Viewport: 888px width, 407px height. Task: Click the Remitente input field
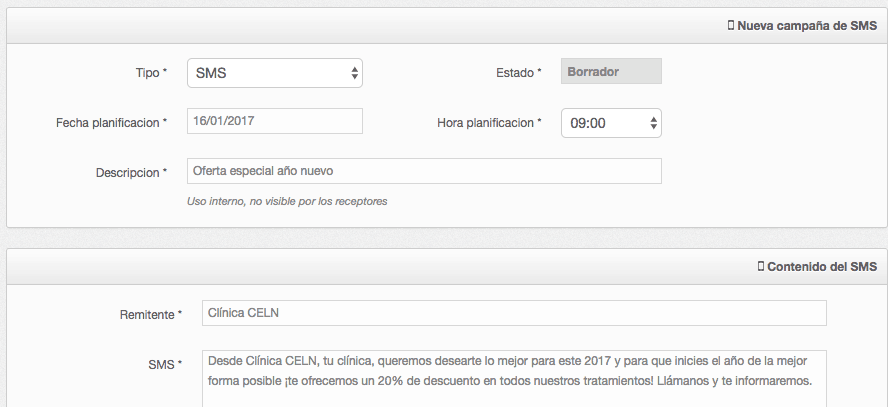(514, 313)
